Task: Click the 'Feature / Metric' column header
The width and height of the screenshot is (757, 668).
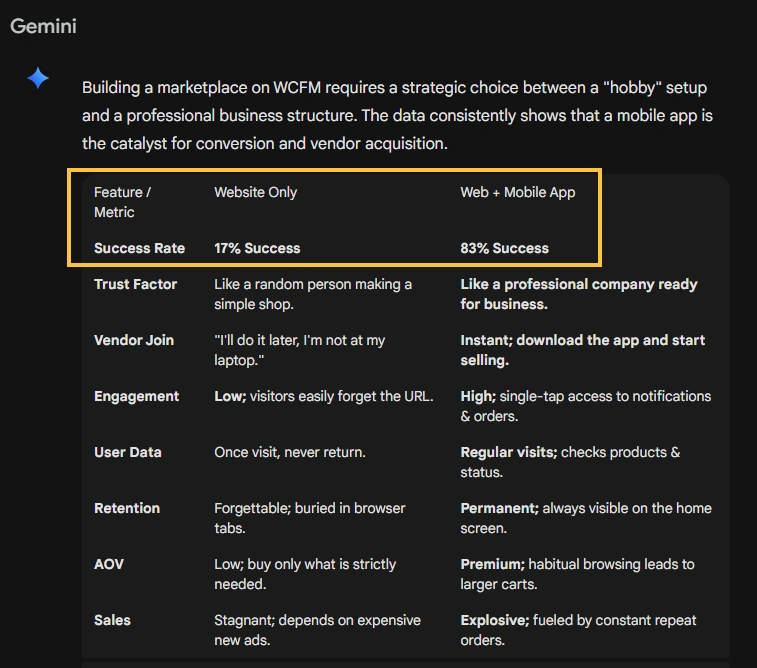Action: click(x=122, y=202)
